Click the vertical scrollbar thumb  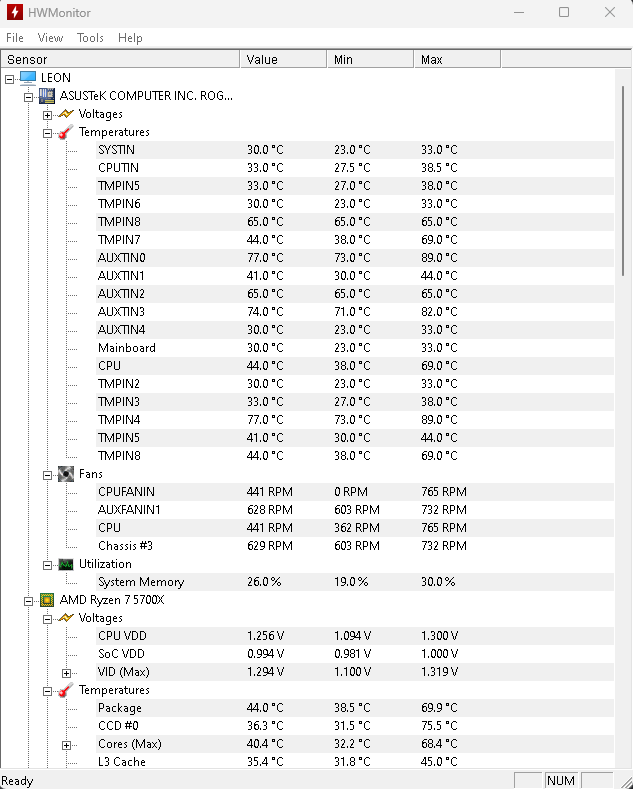623,181
